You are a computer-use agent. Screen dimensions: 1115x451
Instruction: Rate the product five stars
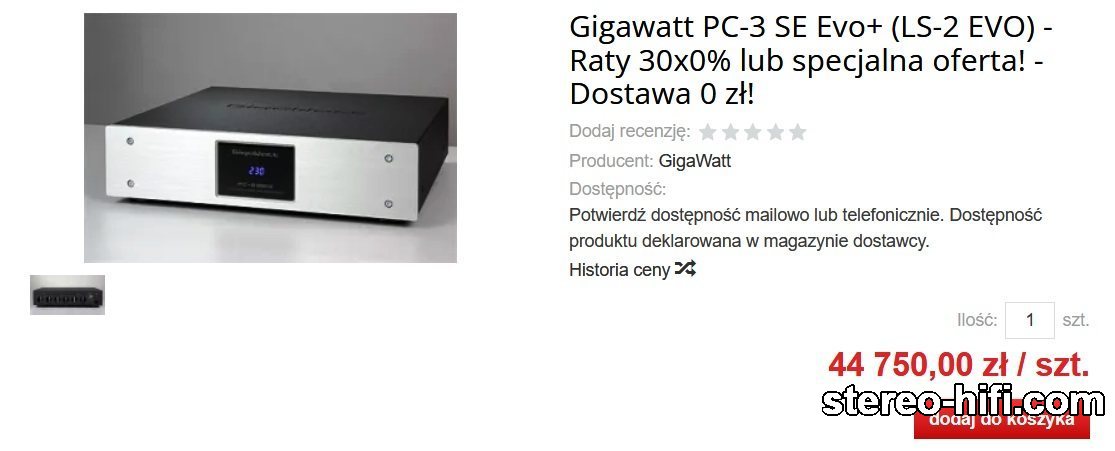click(x=798, y=132)
